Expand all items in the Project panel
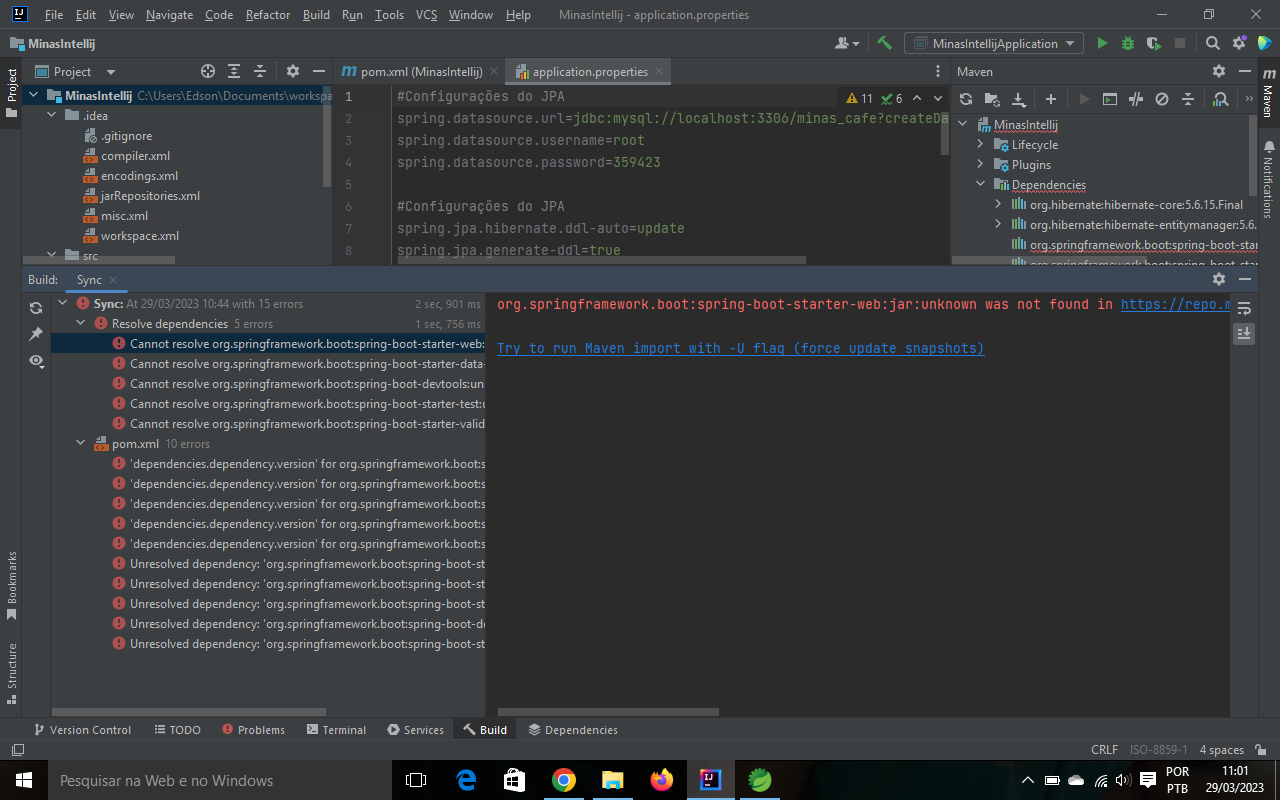Viewport: 1280px width, 800px height. point(234,71)
